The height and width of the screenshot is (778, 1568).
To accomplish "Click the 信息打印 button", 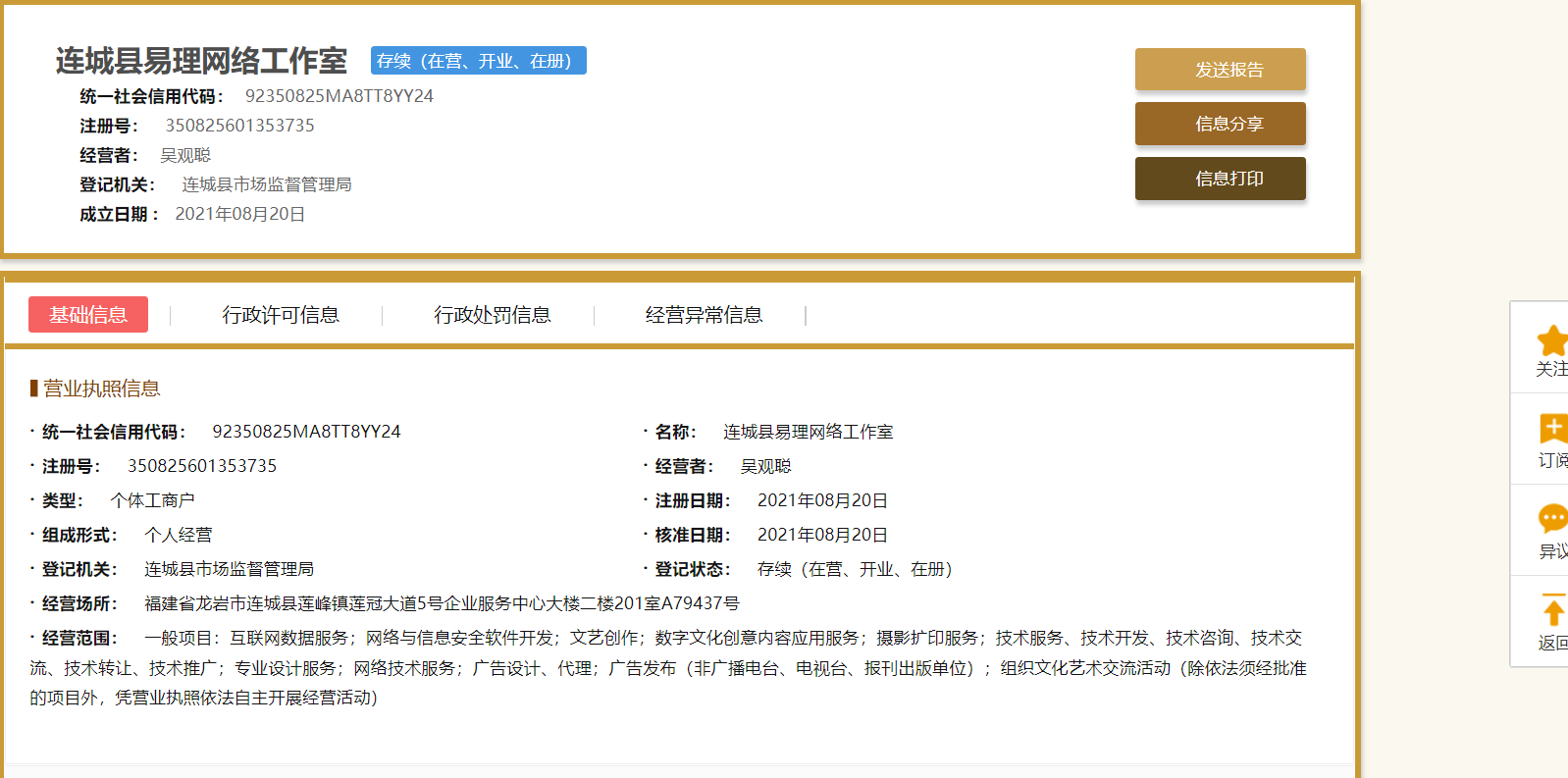I will (1221, 179).
